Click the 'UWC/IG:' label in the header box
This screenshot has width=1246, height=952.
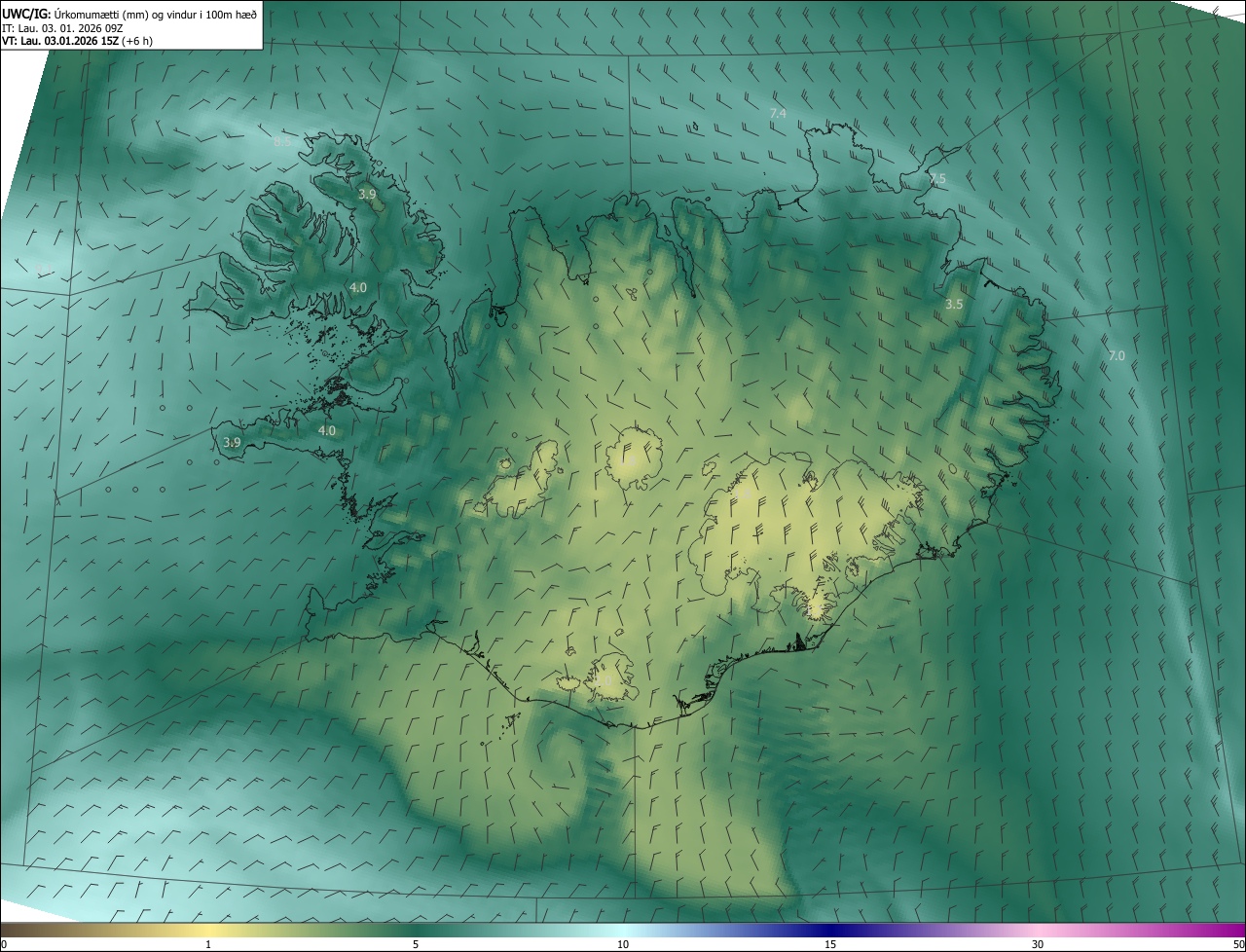coord(27,14)
